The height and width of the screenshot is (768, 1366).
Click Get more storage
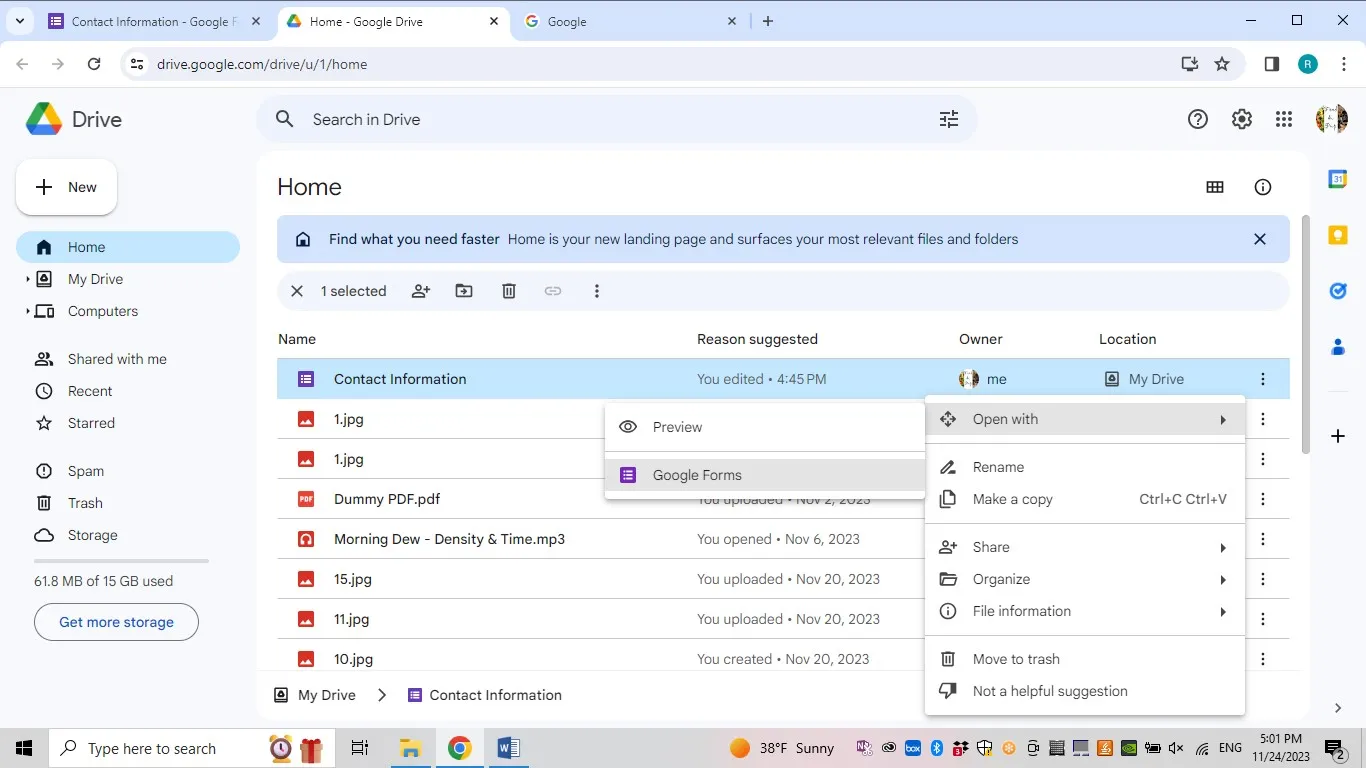point(115,621)
